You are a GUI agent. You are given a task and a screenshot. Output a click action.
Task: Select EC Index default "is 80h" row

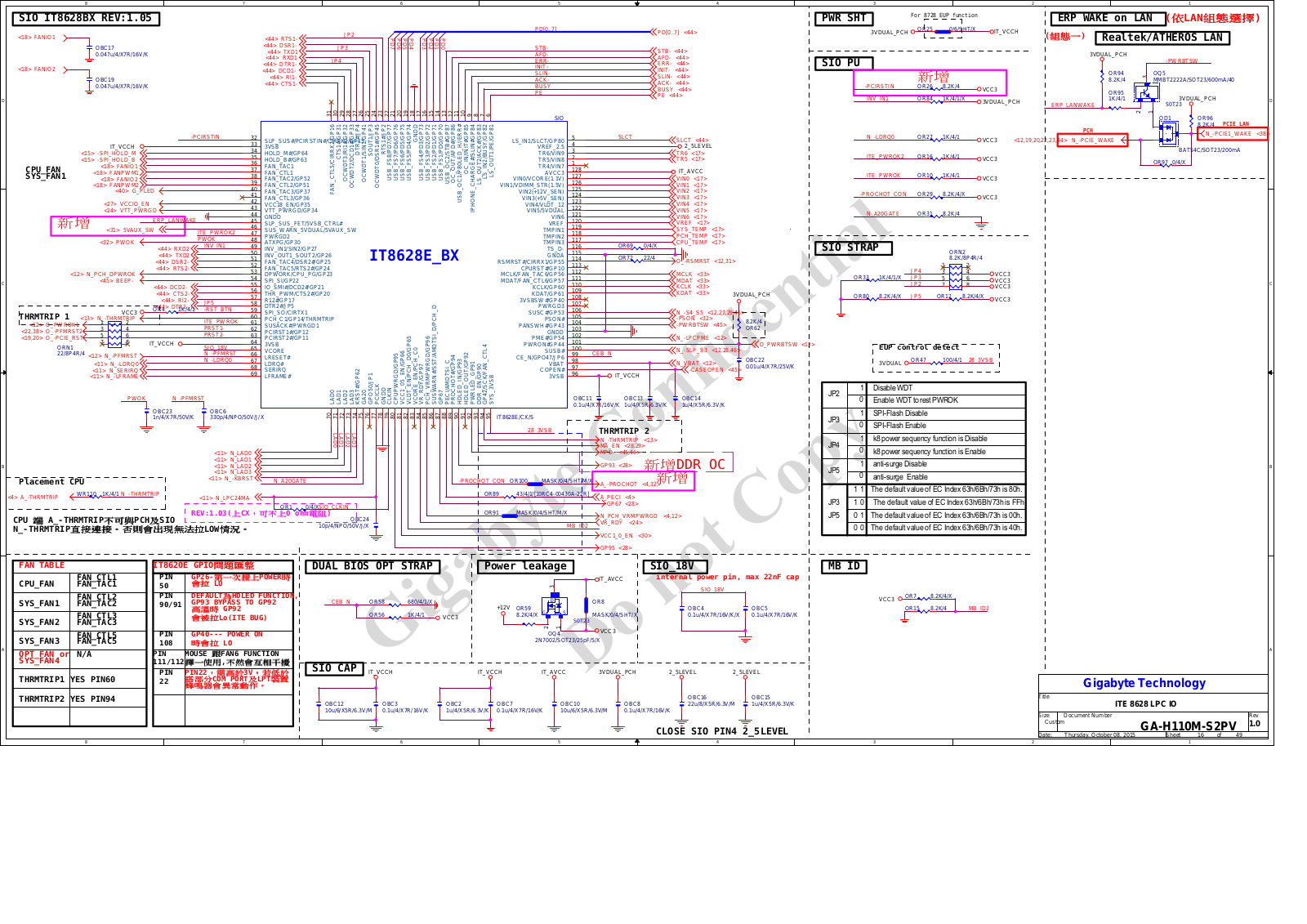click(x=946, y=489)
